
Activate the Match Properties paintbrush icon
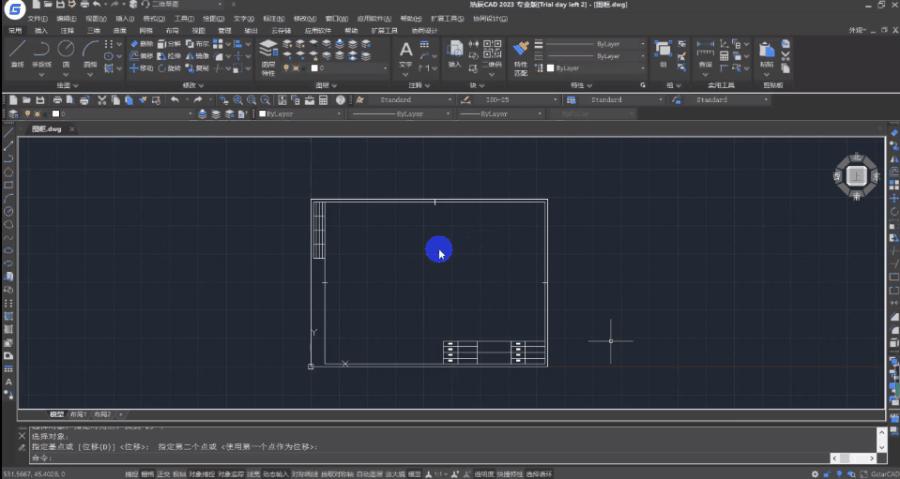click(521, 57)
